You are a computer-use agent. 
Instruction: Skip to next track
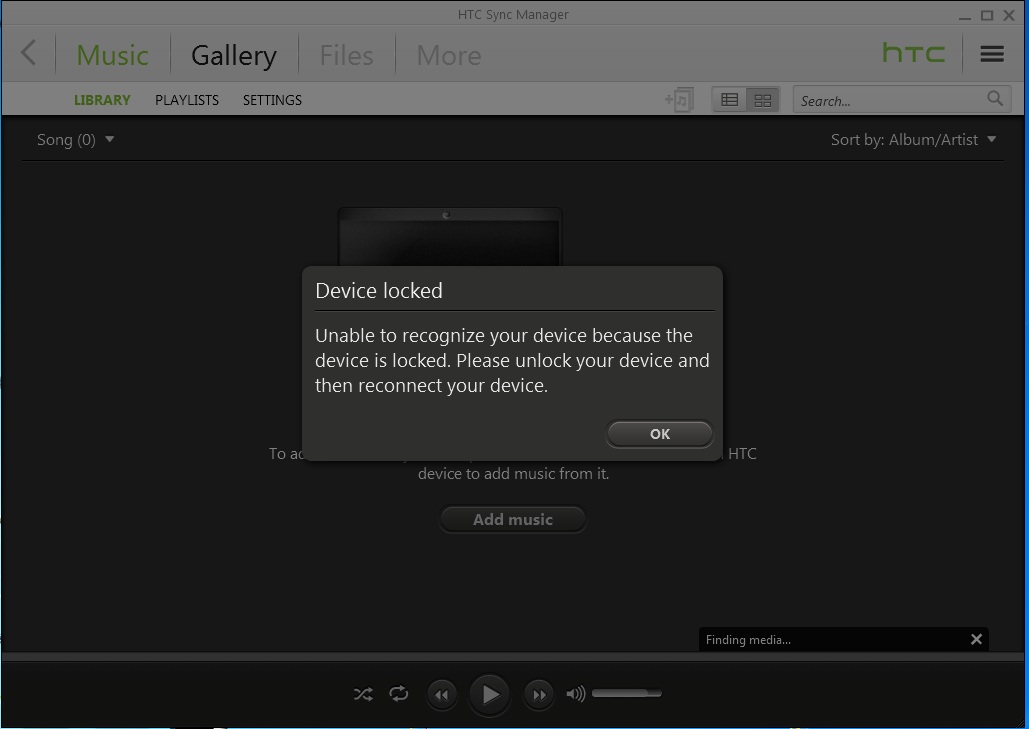point(539,694)
